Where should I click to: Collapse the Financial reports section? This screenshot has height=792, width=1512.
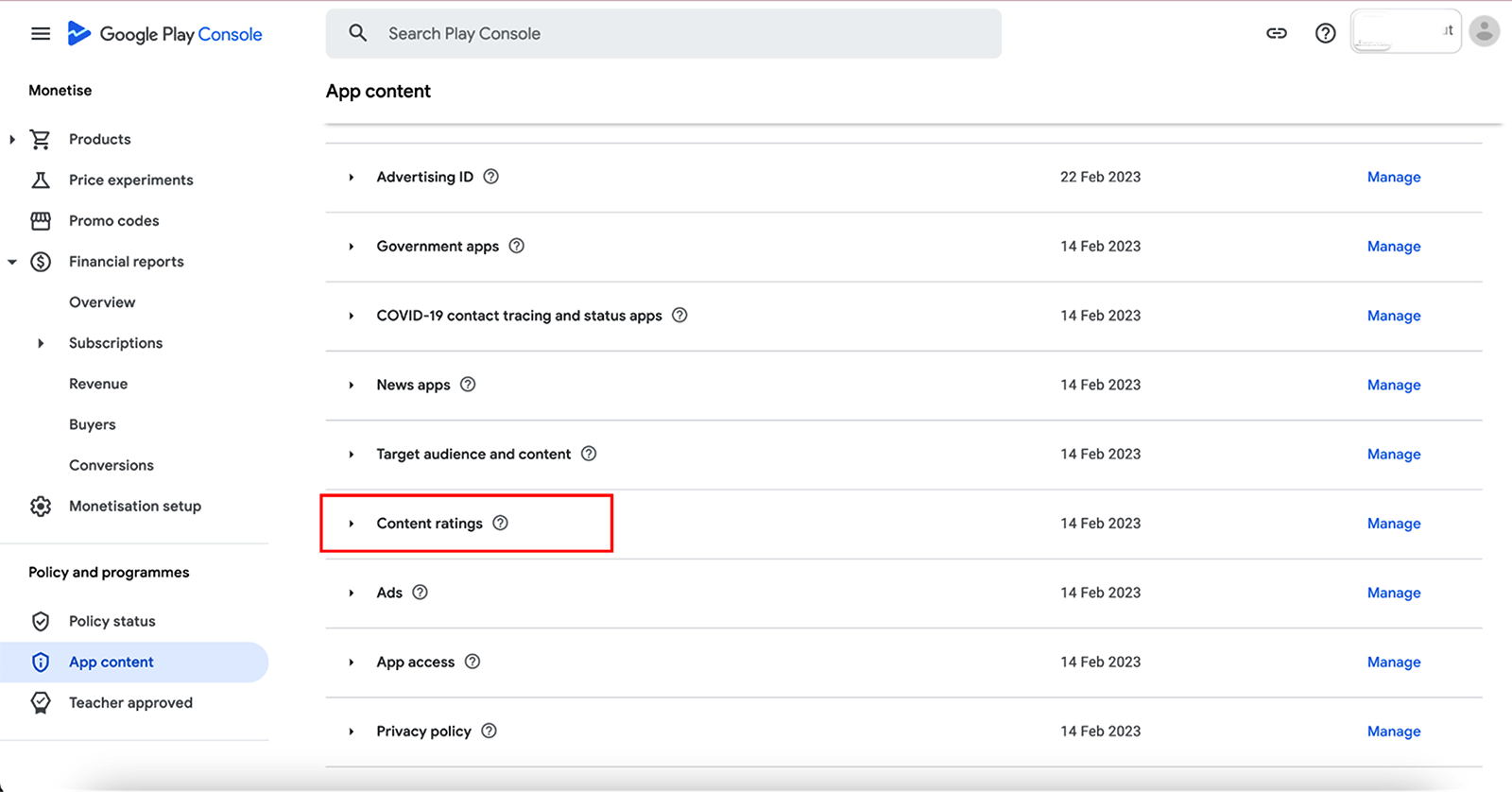(x=12, y=262)
